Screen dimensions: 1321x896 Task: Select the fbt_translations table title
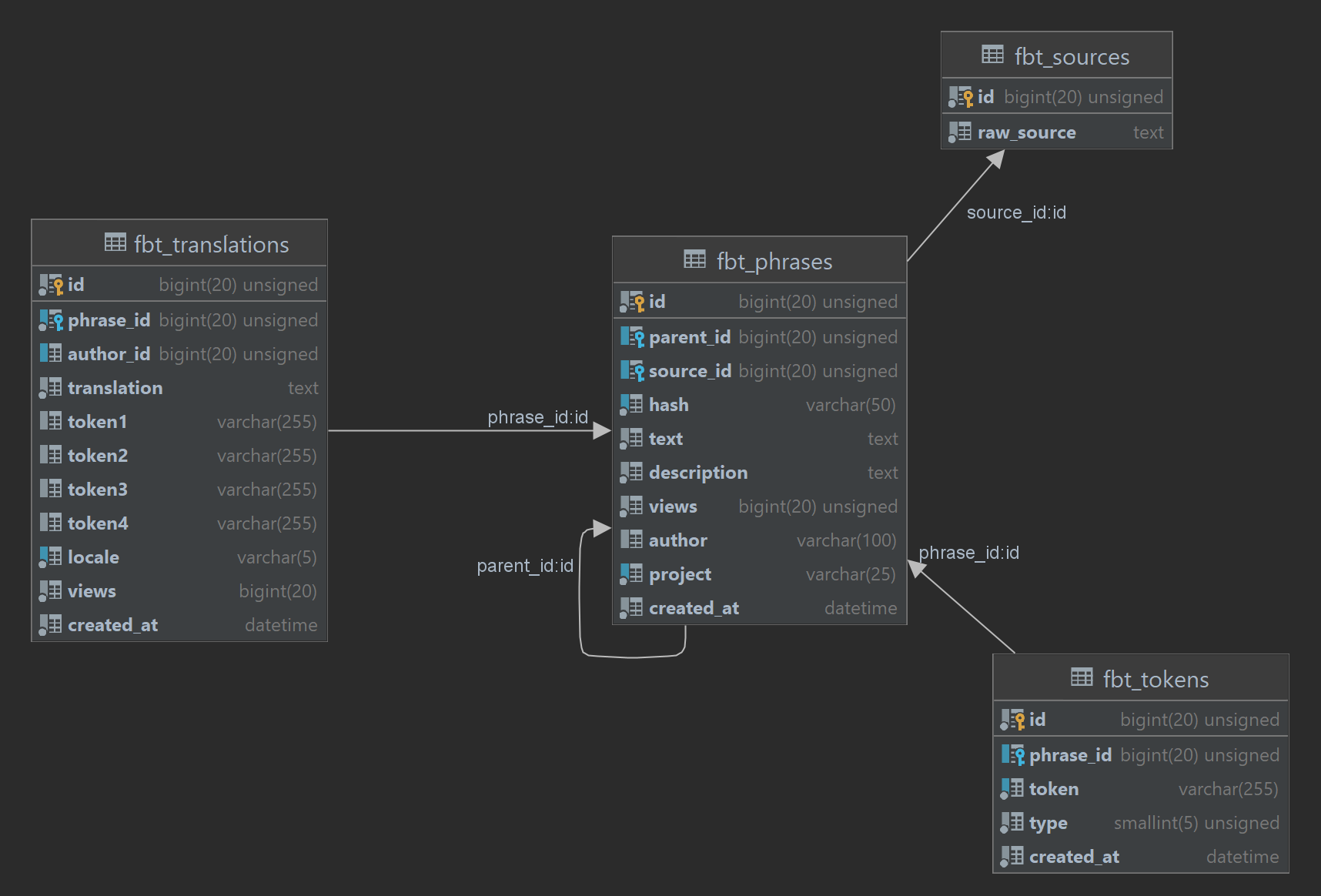point(212,245)
